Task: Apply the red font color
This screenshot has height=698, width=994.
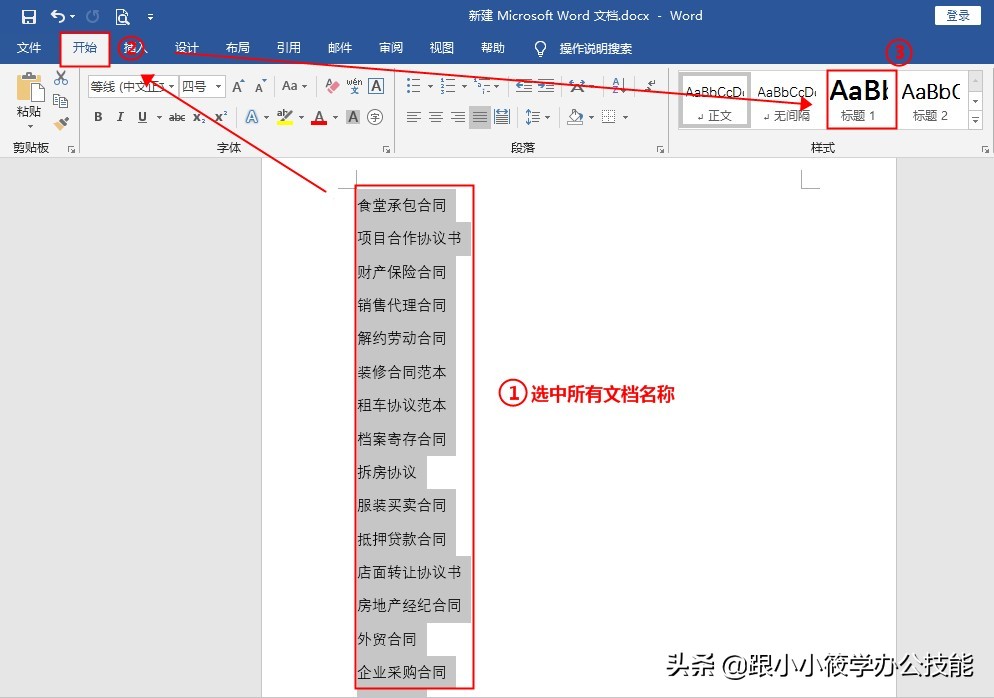Action: [319, 117]
